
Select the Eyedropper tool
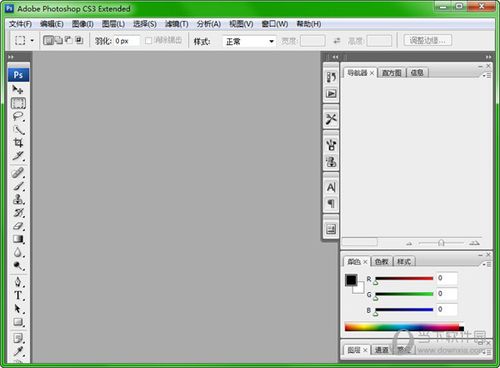[18, 351]
